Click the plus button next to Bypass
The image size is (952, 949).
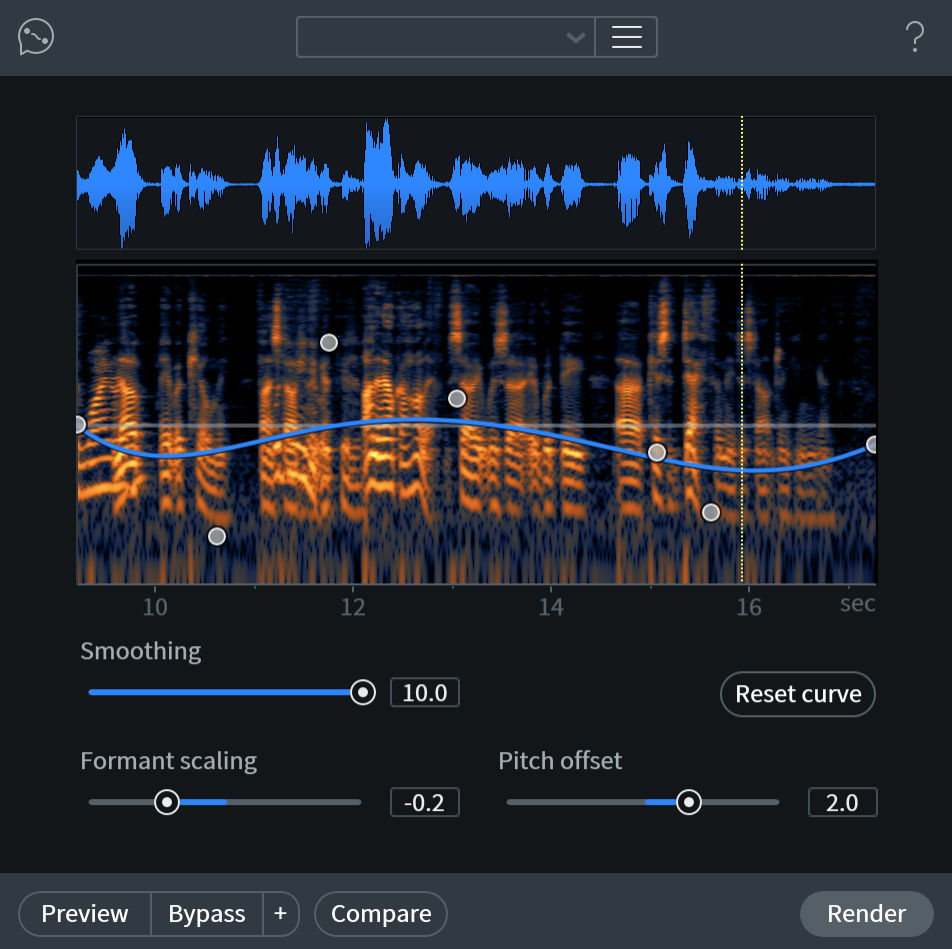(280, 914)
